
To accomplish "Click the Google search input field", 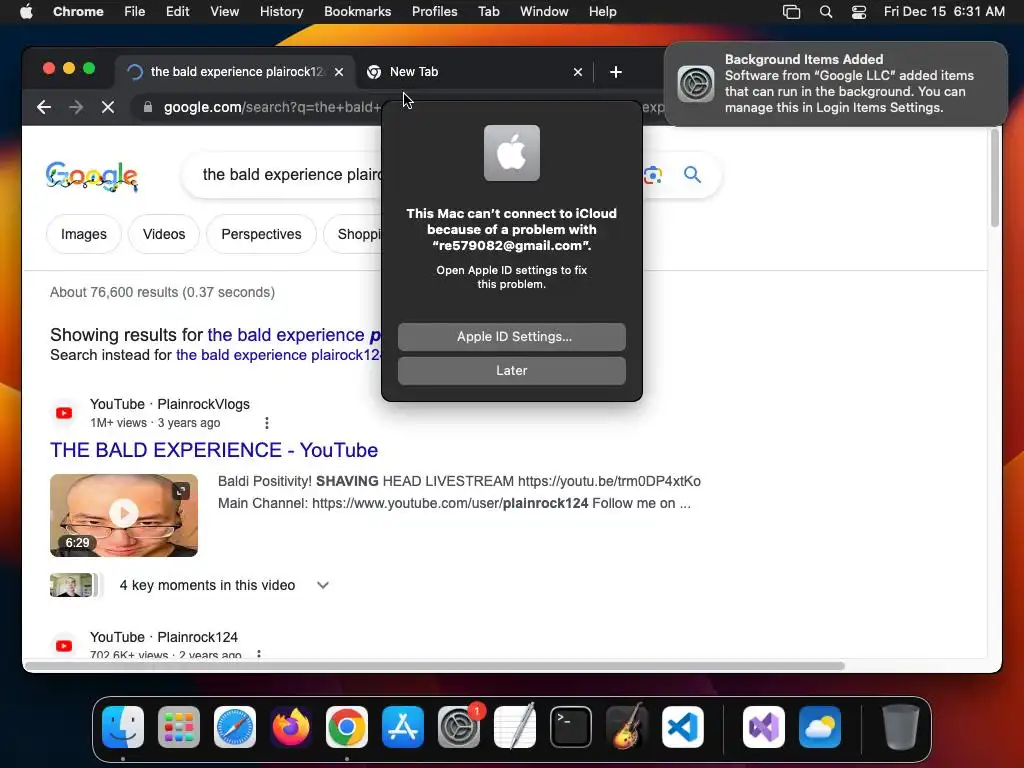I will pos(291,174).
